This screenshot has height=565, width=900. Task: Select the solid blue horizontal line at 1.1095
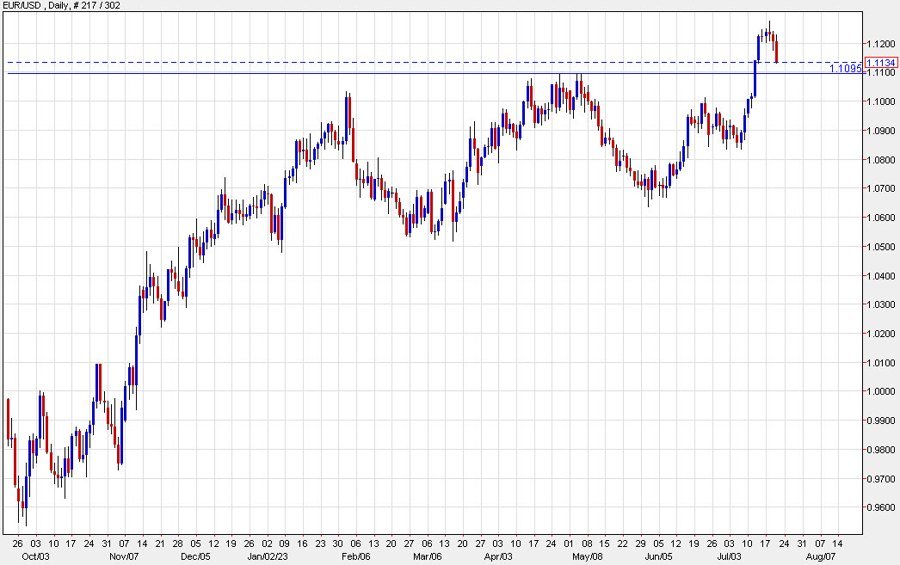400,73
